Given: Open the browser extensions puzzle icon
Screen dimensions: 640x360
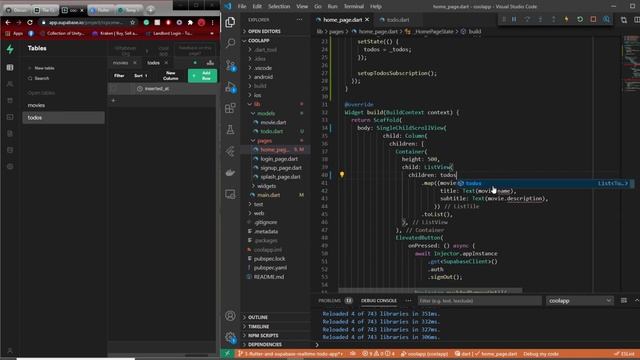Looking at the screenshot, I should [x=190, y=22].
